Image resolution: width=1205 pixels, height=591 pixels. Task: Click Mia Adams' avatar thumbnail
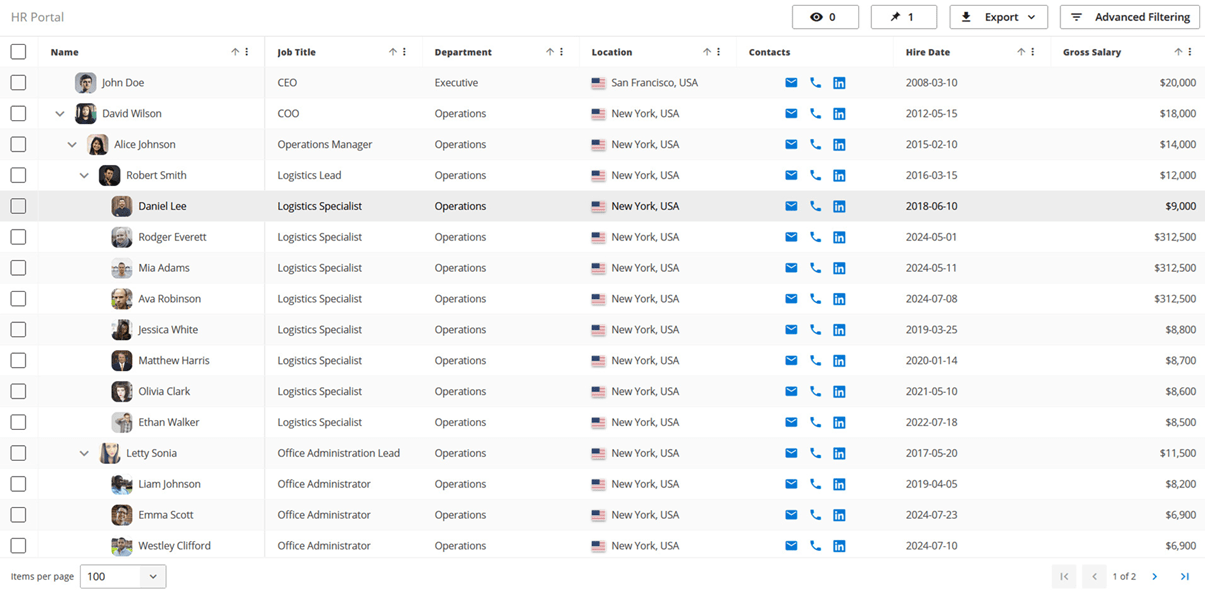[122, 268]
